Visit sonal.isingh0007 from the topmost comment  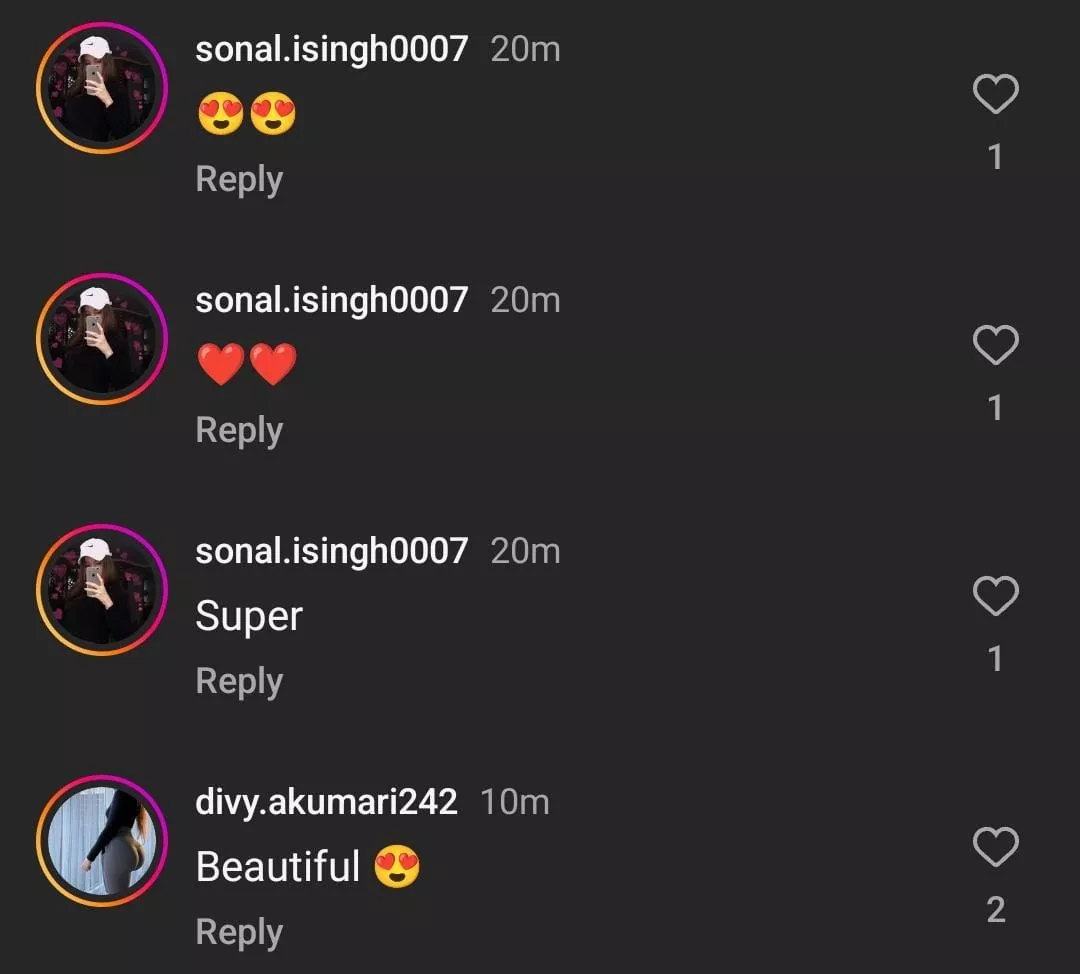[331, 49]
